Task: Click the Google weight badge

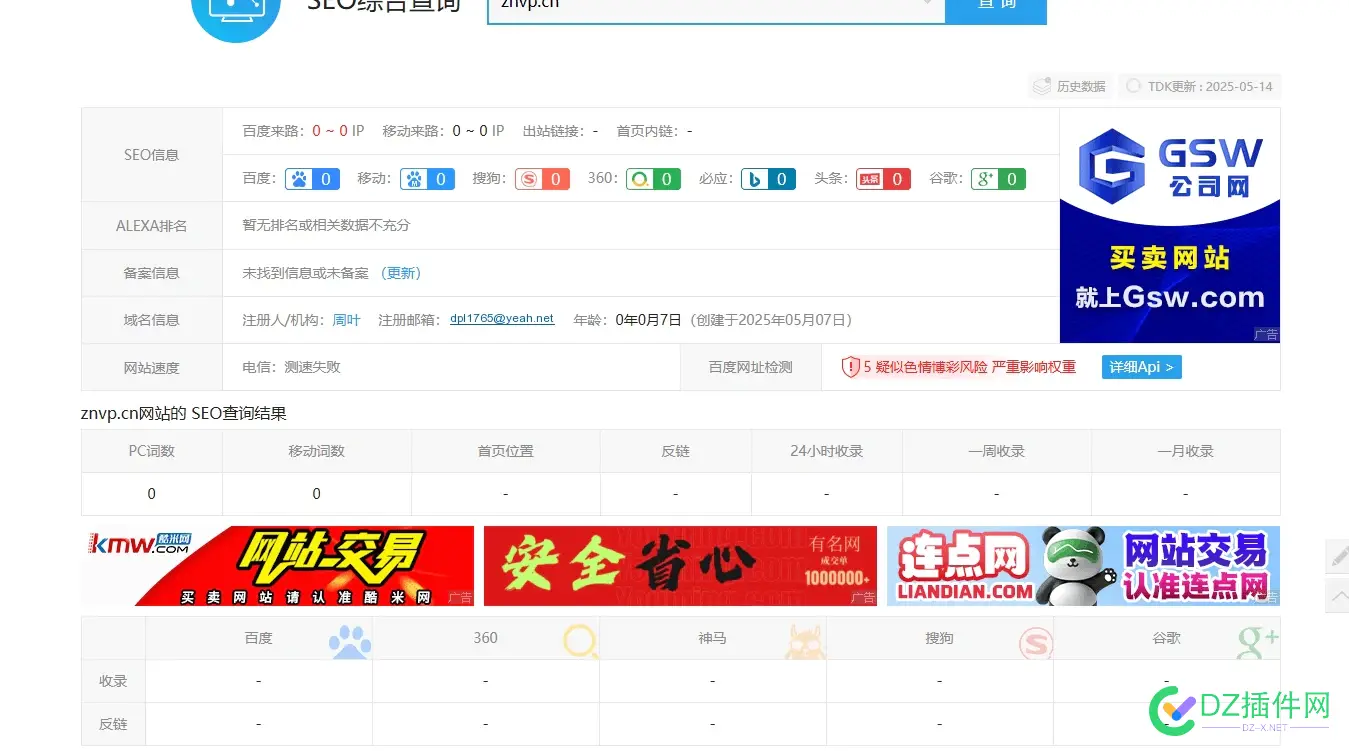Action: [998, 179]
